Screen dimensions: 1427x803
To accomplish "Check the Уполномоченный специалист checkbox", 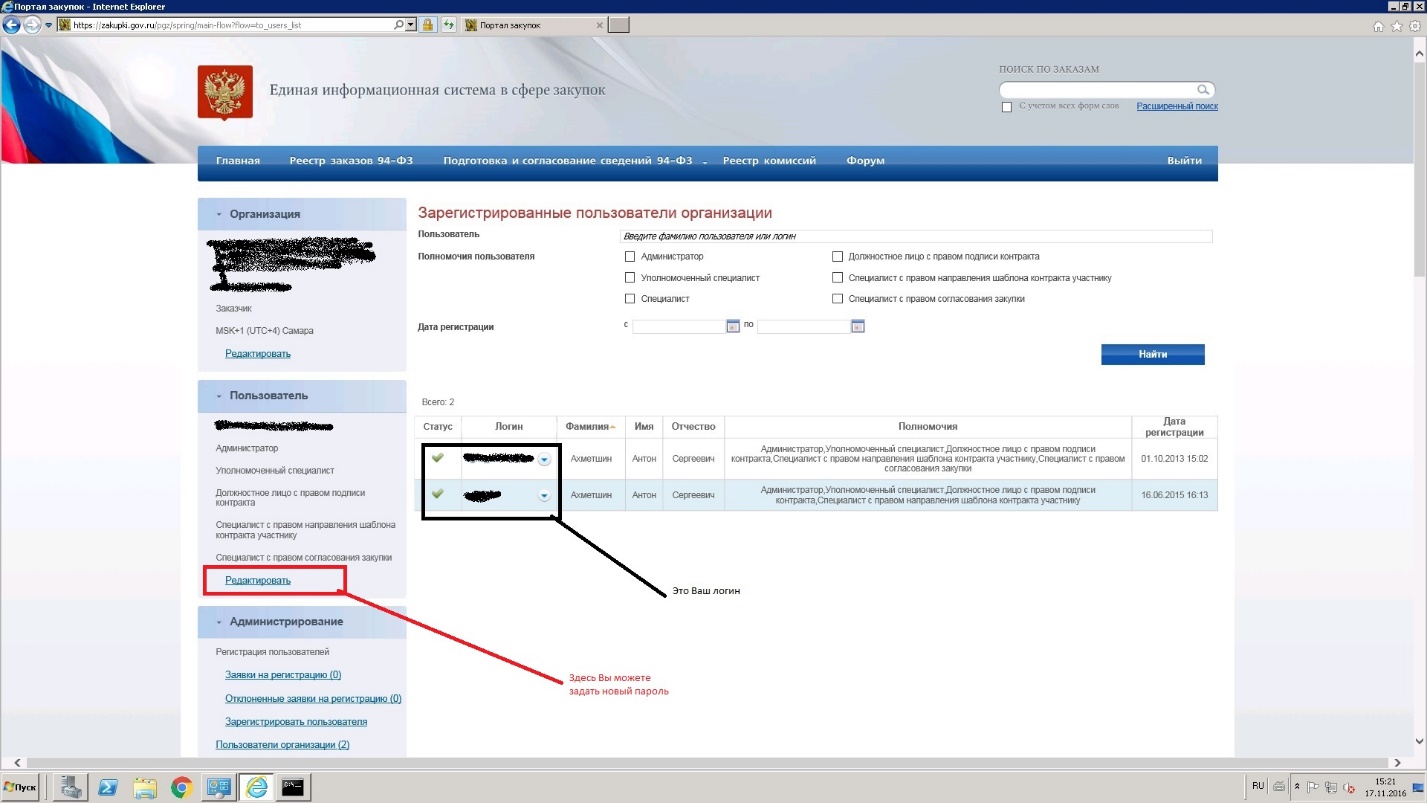I will coord(630,278).
